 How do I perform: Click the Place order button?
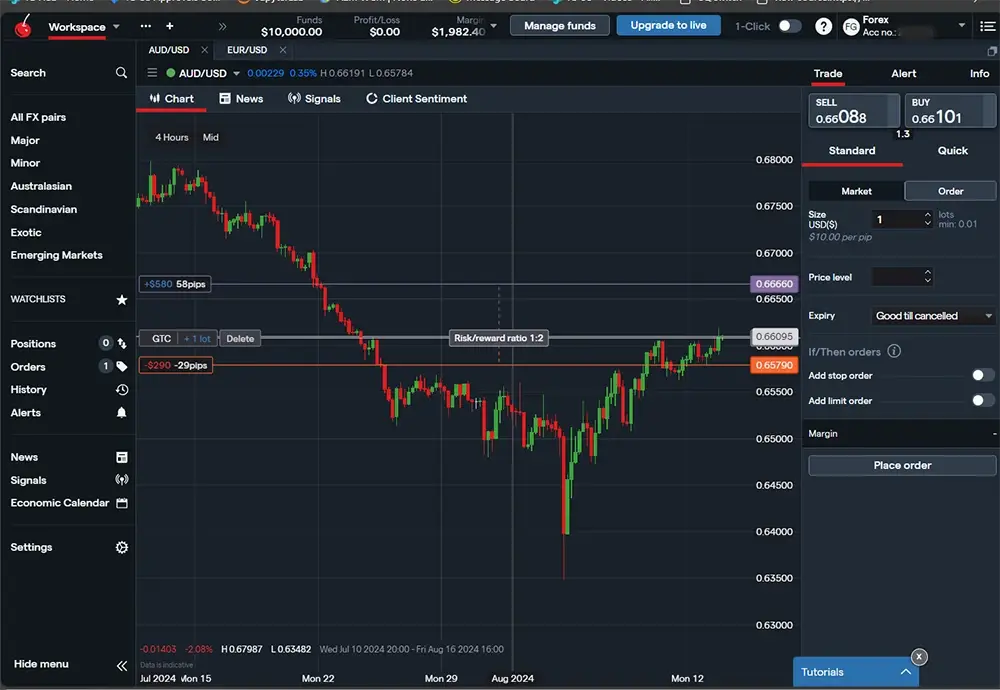[x=902, y=466]
